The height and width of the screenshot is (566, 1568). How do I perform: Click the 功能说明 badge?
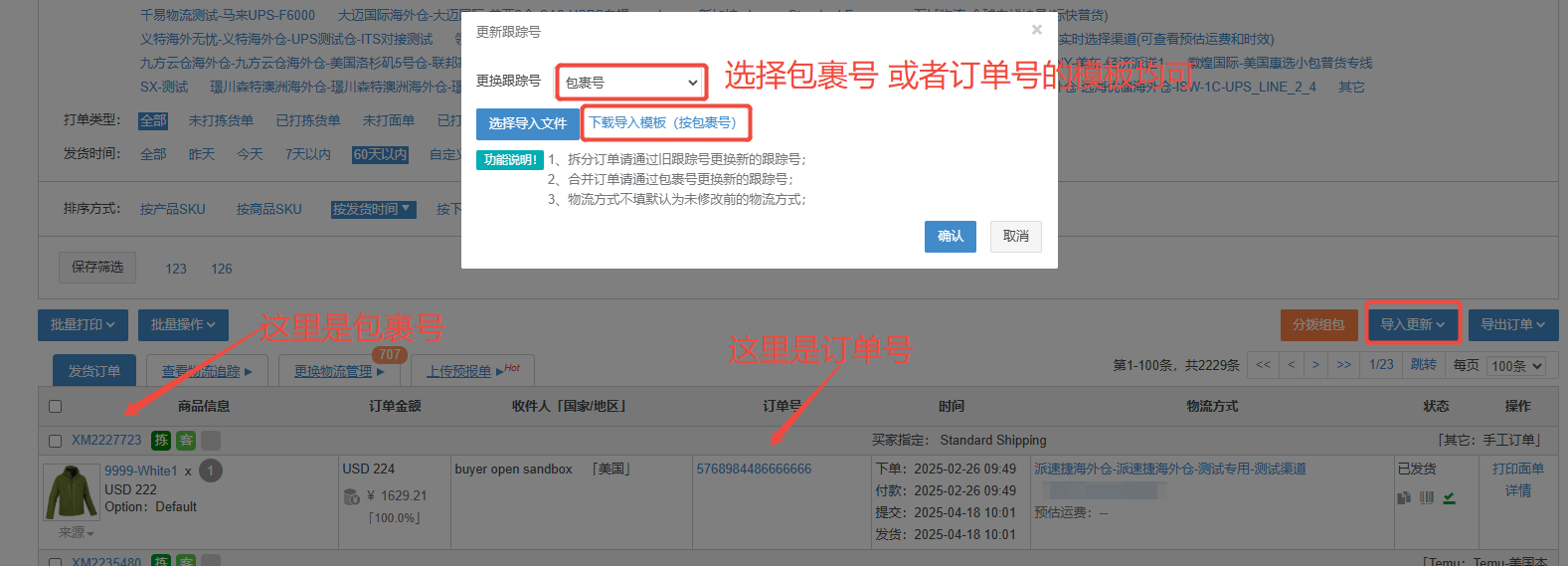(x=510, y=159)
